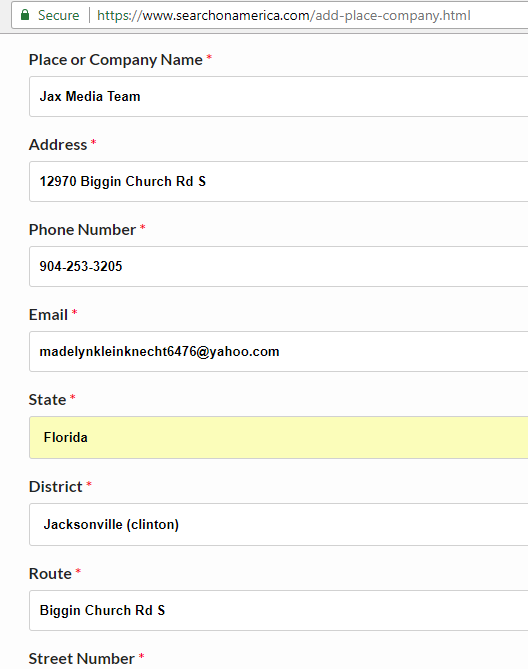Click the Address field label
This screenshot has height=669, width=528.
coord(58,145)
